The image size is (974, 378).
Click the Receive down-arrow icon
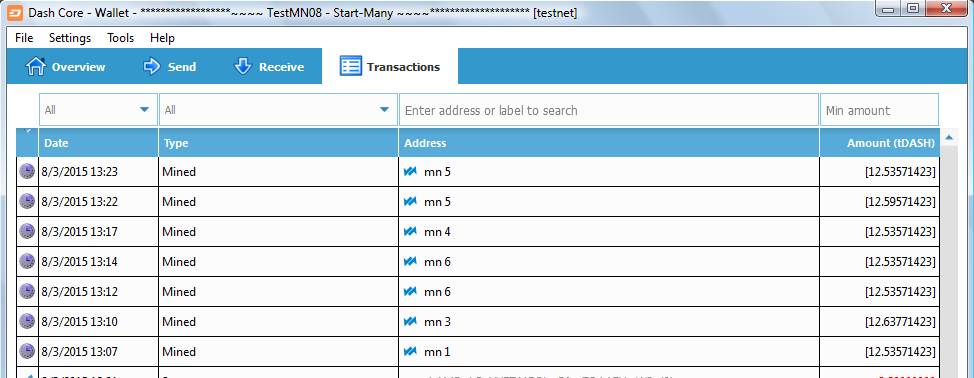click(242, 66)
